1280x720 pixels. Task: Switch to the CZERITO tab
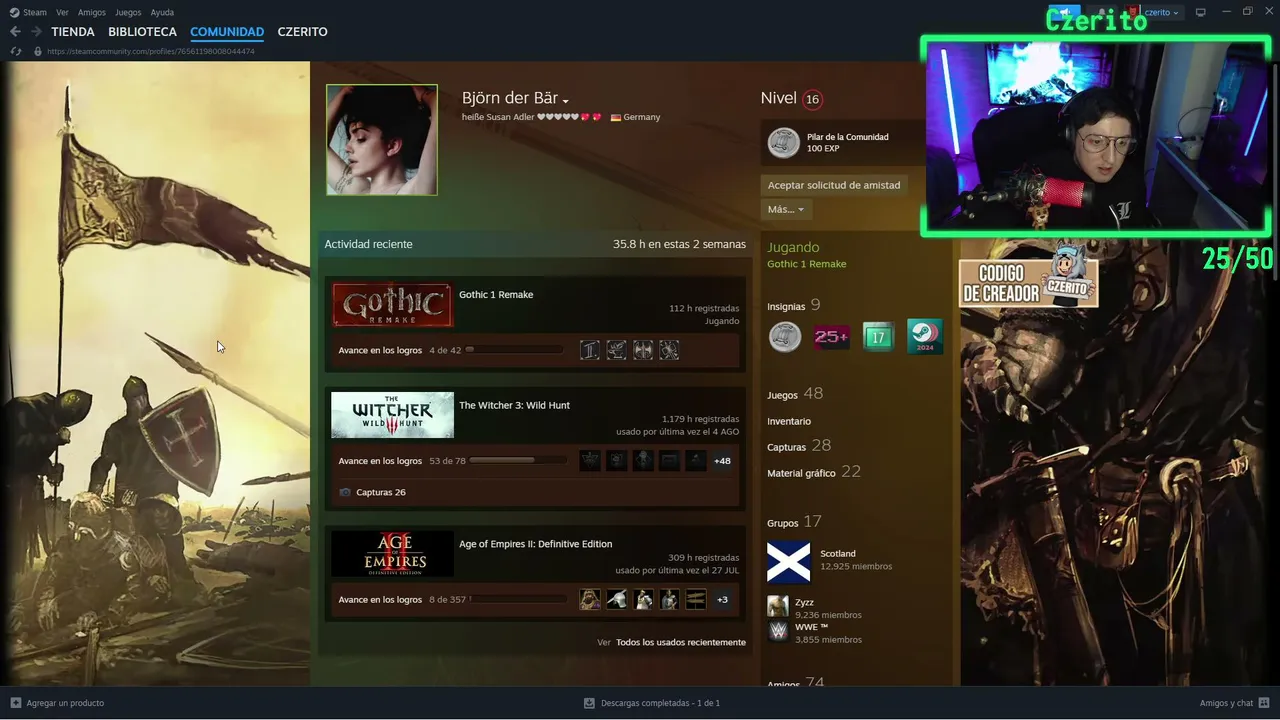tap(302, 32)
